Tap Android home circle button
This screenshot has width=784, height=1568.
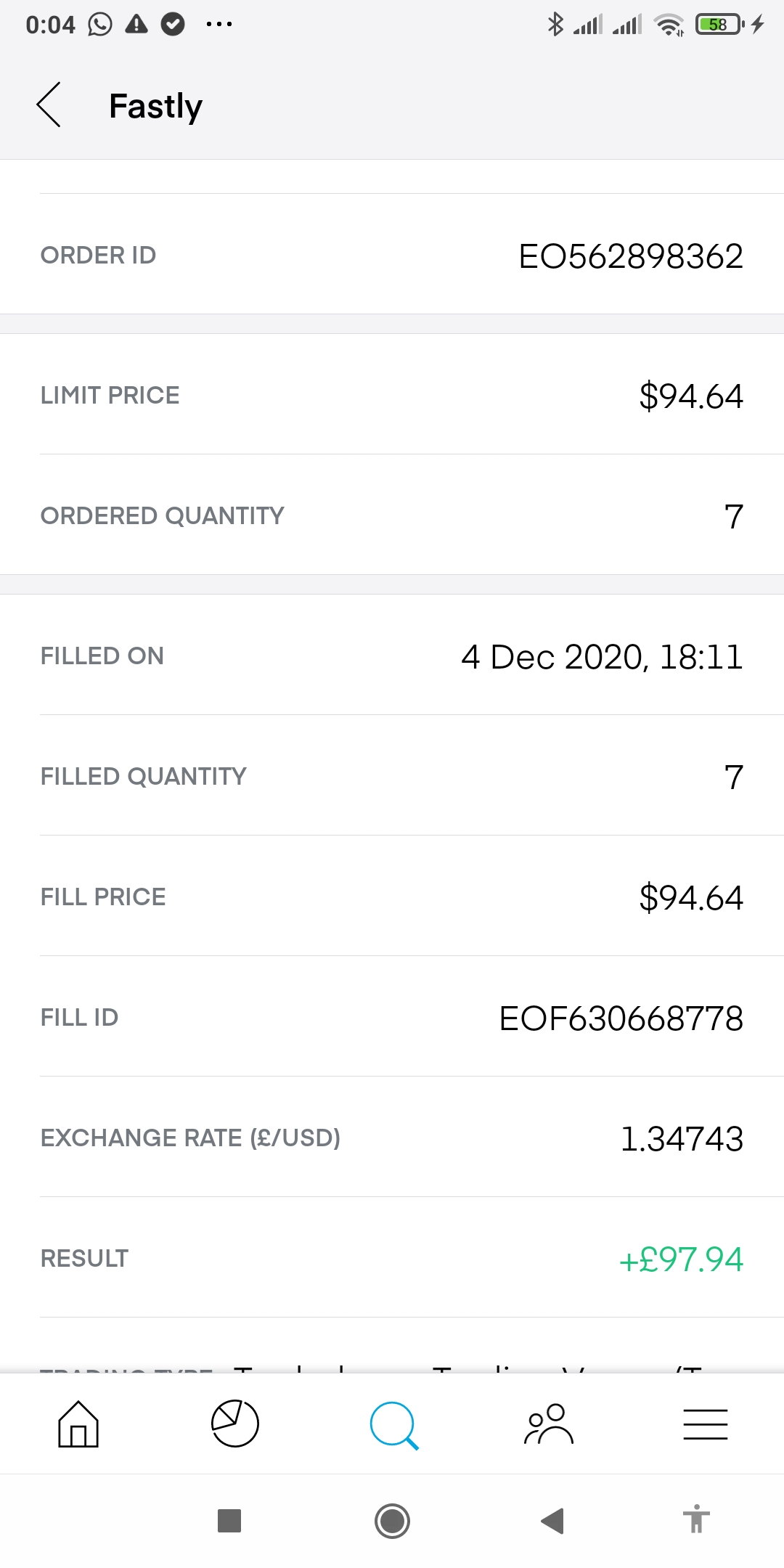(392, 1521)
